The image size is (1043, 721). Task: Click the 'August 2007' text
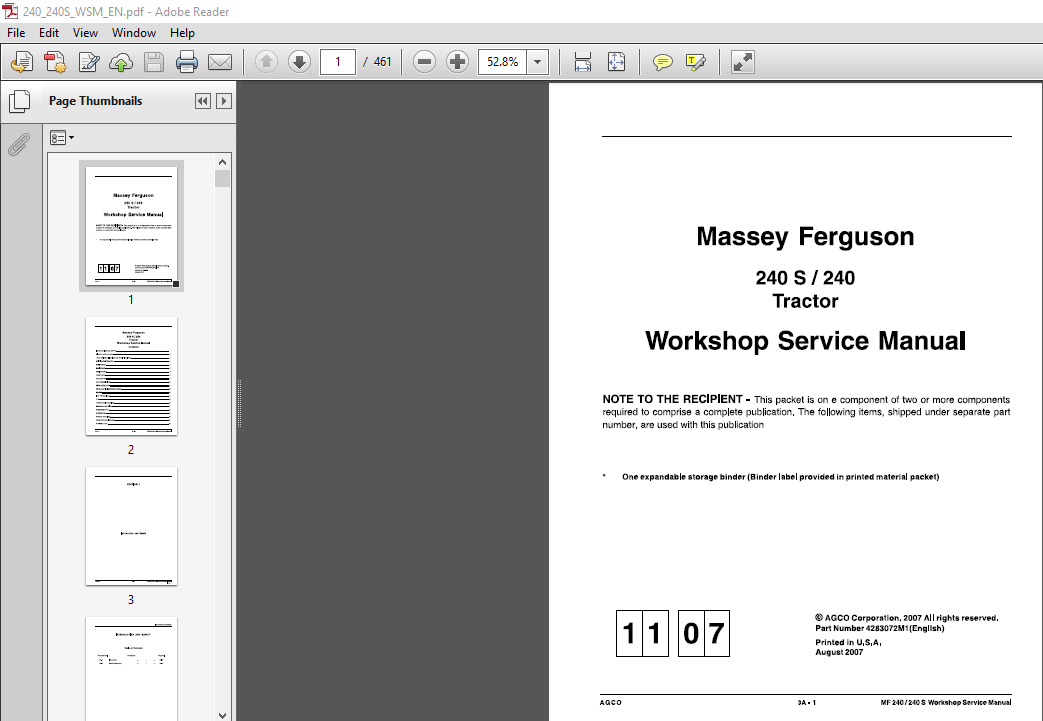click(839, 652)
